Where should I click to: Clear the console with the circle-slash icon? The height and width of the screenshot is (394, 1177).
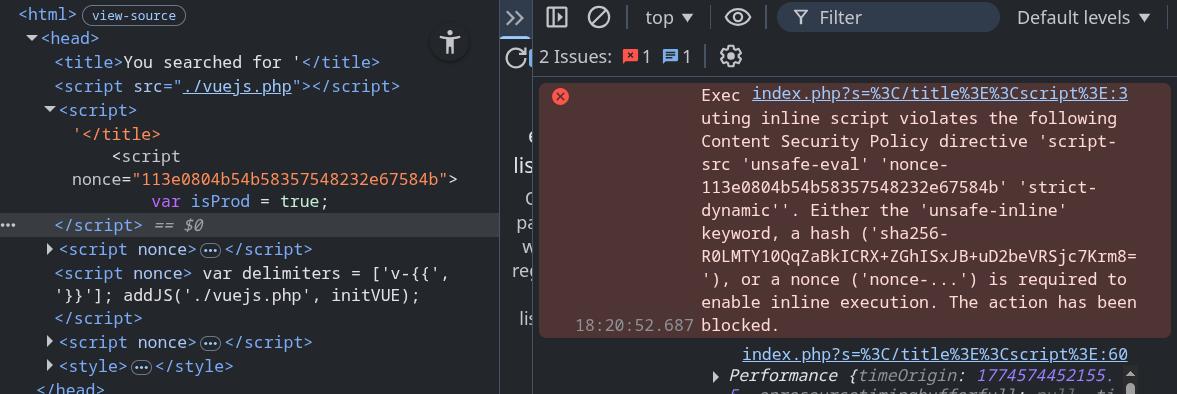(598, 17)
